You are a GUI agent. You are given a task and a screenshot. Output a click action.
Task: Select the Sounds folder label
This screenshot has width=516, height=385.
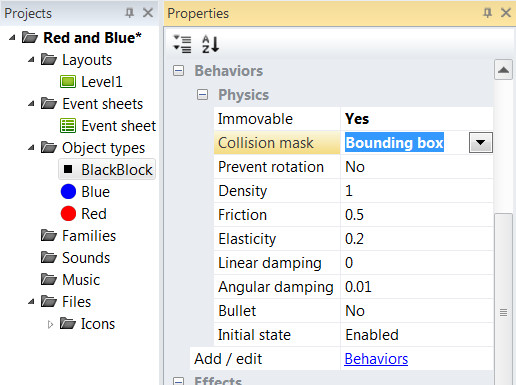[86, 258]
